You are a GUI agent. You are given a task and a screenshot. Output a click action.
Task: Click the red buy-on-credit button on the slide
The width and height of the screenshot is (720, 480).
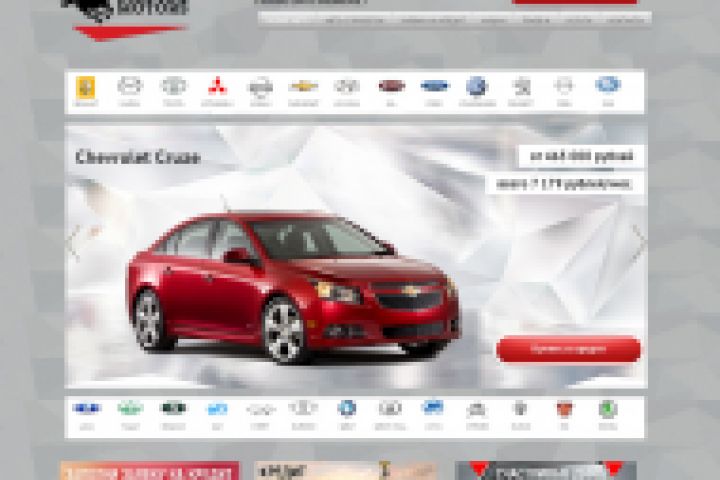[568, 349]
